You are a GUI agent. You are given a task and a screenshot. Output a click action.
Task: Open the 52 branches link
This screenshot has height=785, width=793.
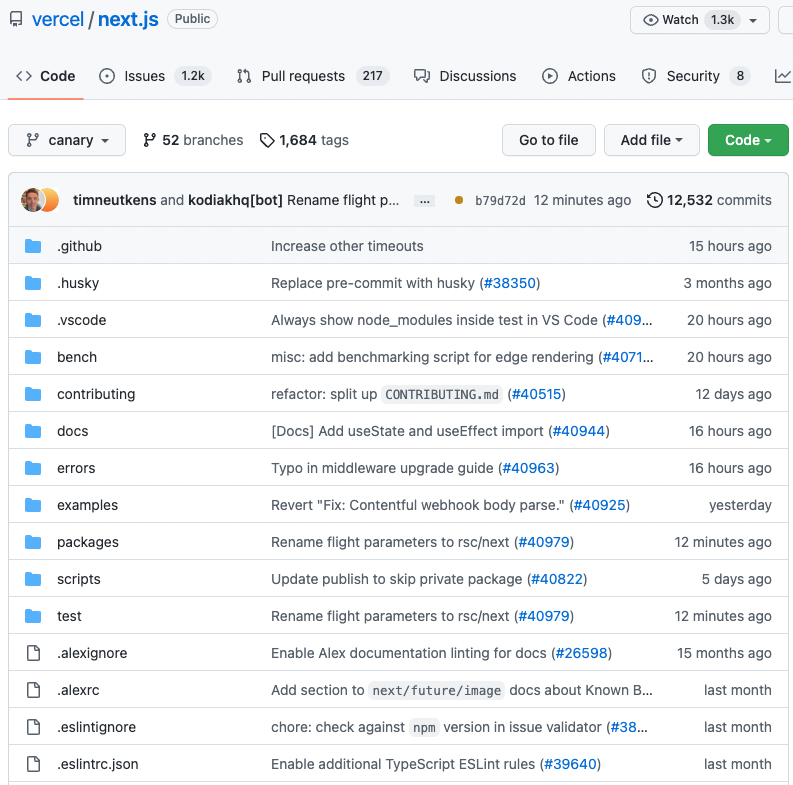[193, 140]
